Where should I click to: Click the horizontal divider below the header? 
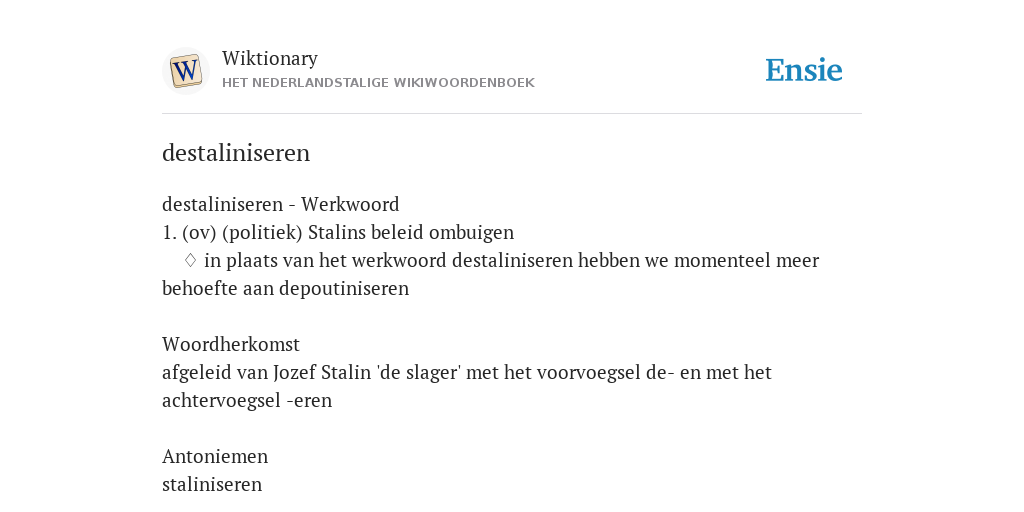point(512,114)
